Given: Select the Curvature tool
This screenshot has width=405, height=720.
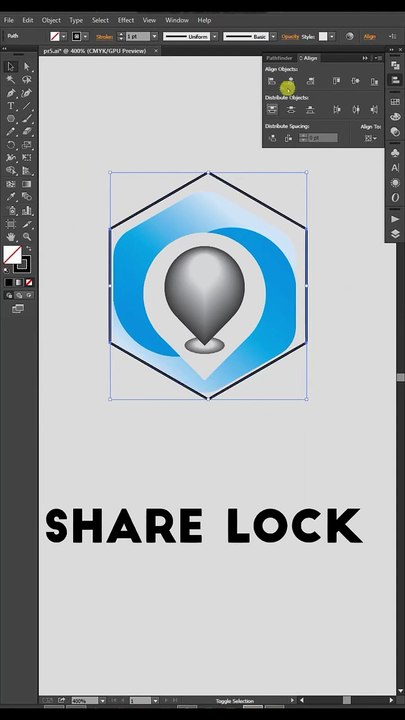Looking at the screenshot, I should (27, 93).
